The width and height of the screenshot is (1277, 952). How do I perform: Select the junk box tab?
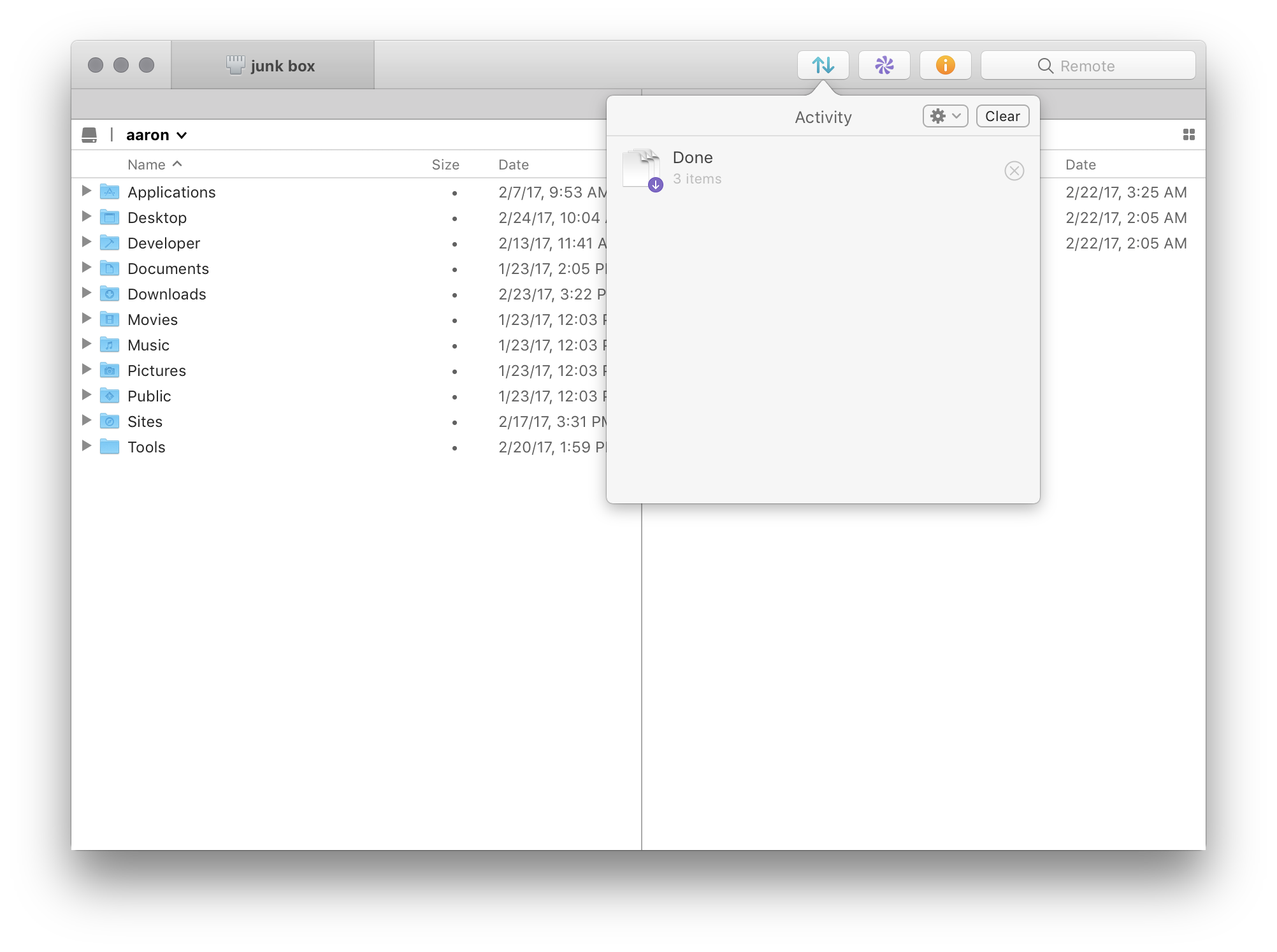coord(273,65)
